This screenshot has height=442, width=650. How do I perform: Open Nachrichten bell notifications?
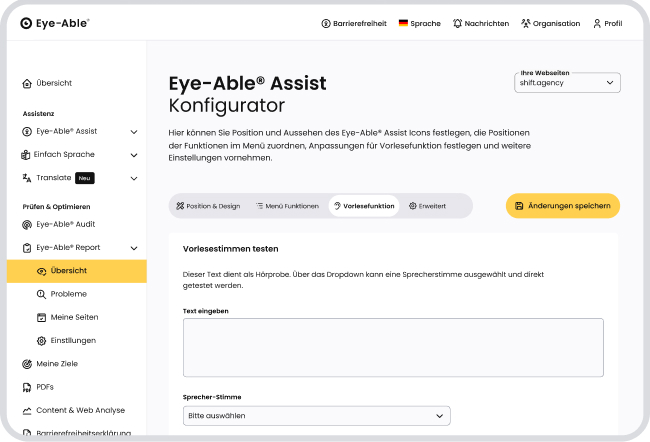457,23
